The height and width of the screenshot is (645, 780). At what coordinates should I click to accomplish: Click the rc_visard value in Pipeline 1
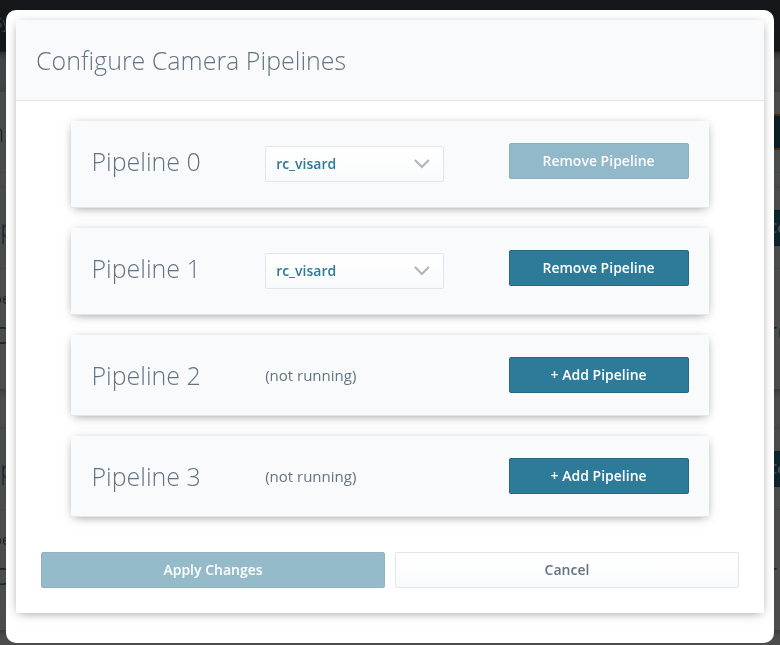(x=306, y=271)
